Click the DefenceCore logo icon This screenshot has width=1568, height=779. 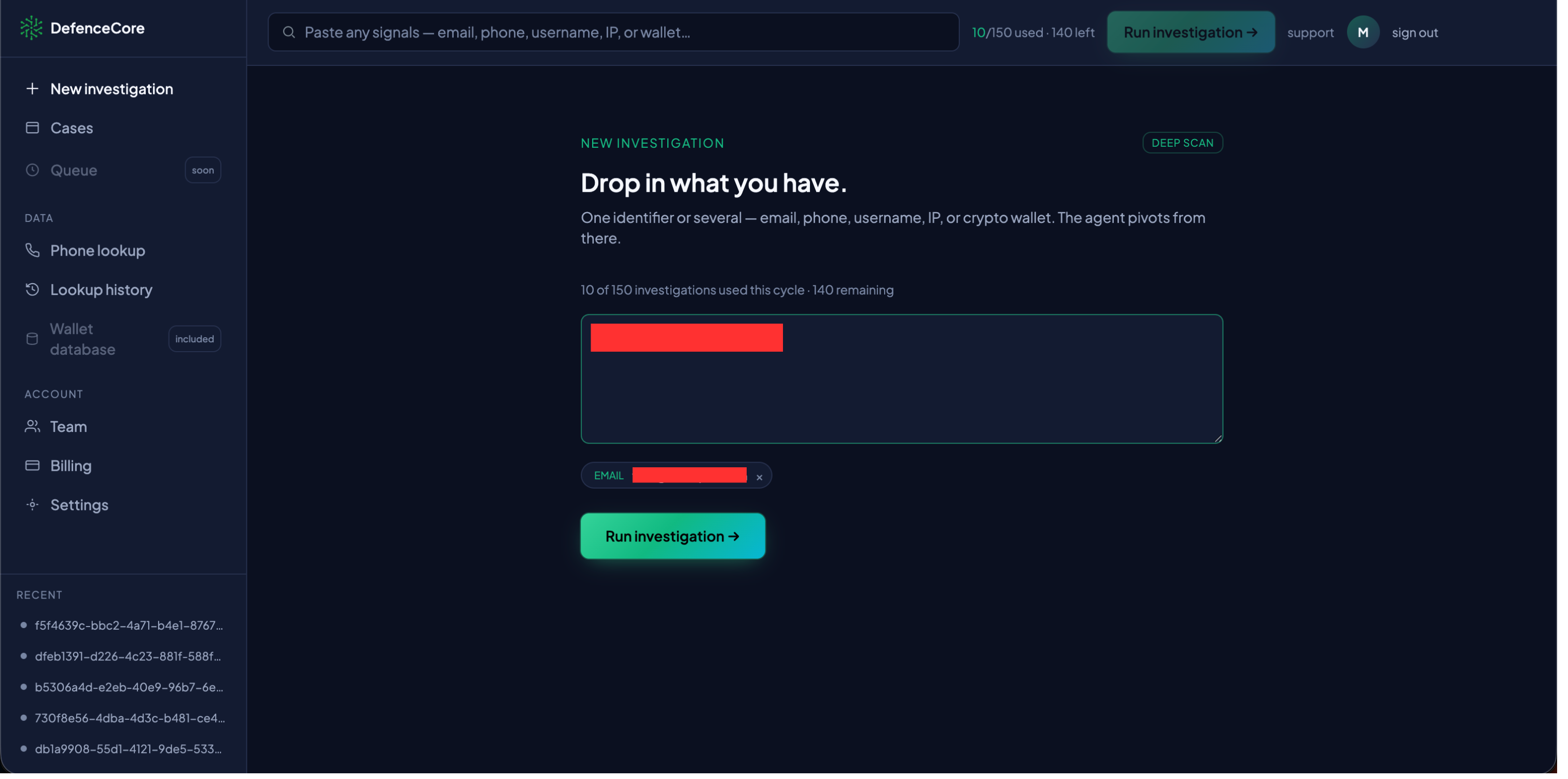click(32, 28)
